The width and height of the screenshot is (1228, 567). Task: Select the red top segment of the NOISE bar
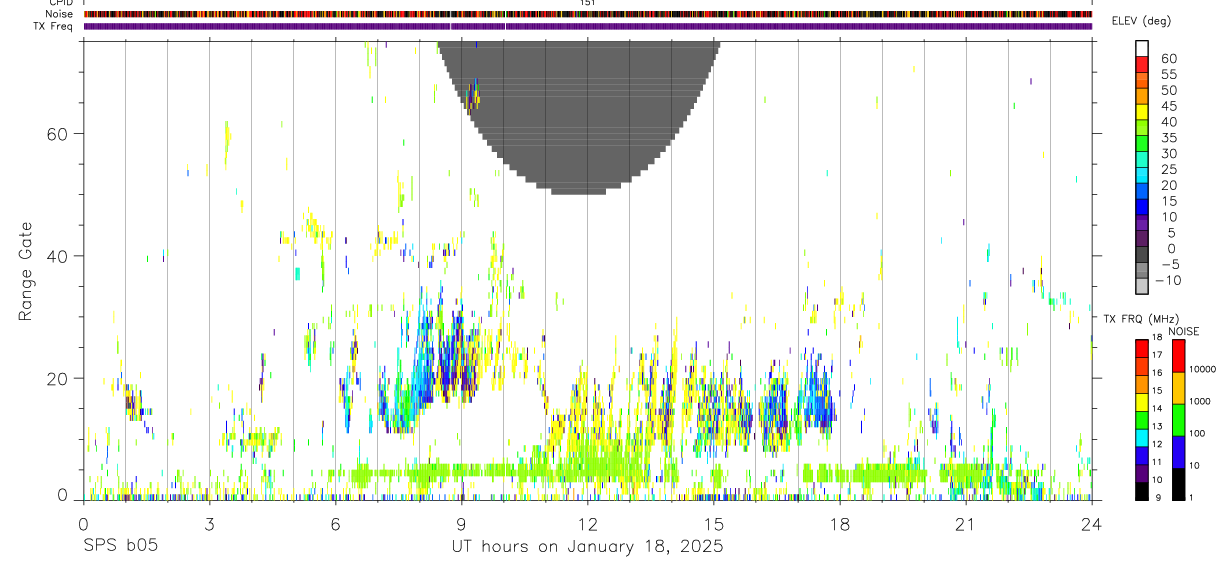click(x=1179, y=355)
